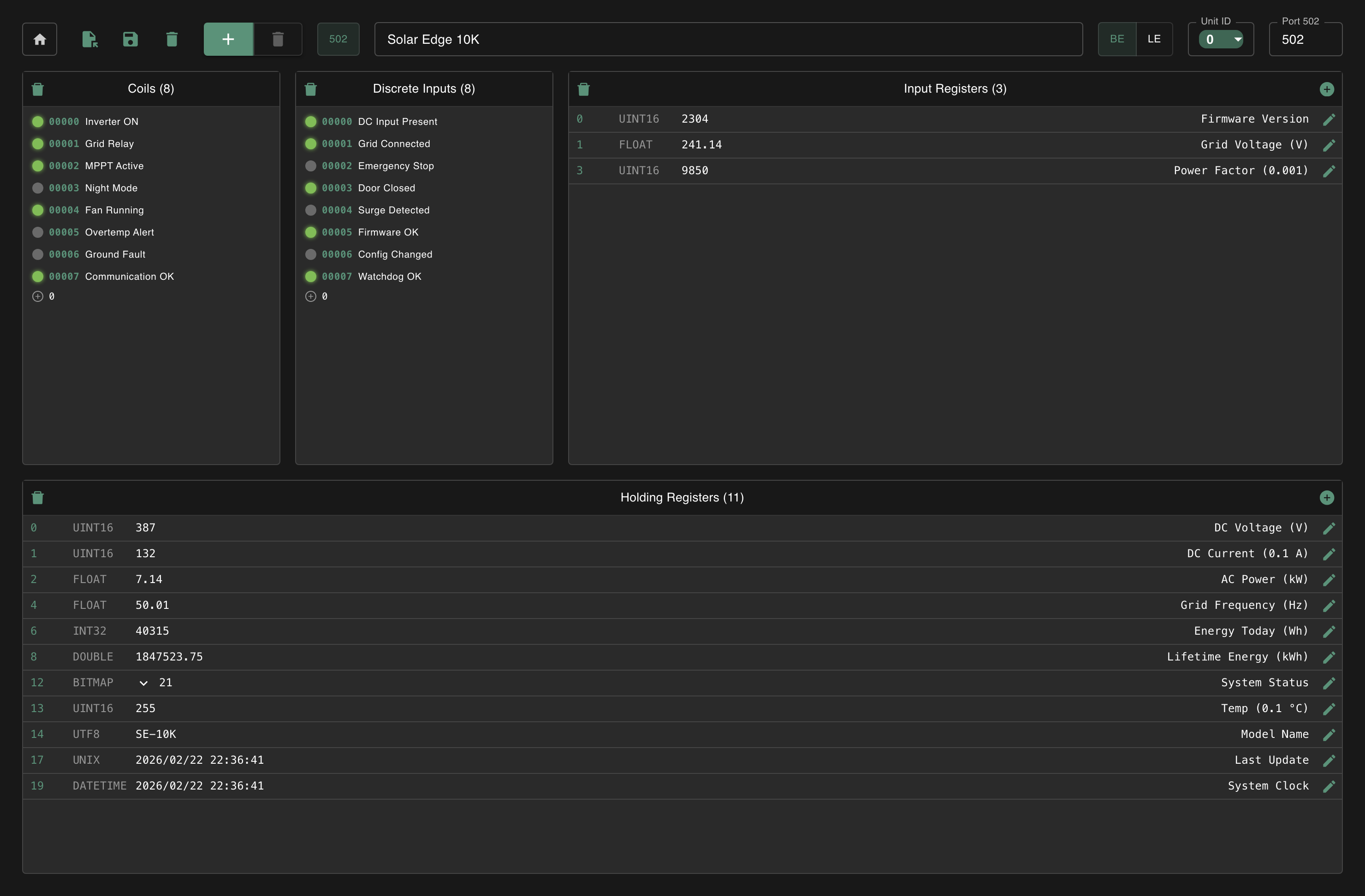Open the Unit ID dropdown

(1221, 40)
